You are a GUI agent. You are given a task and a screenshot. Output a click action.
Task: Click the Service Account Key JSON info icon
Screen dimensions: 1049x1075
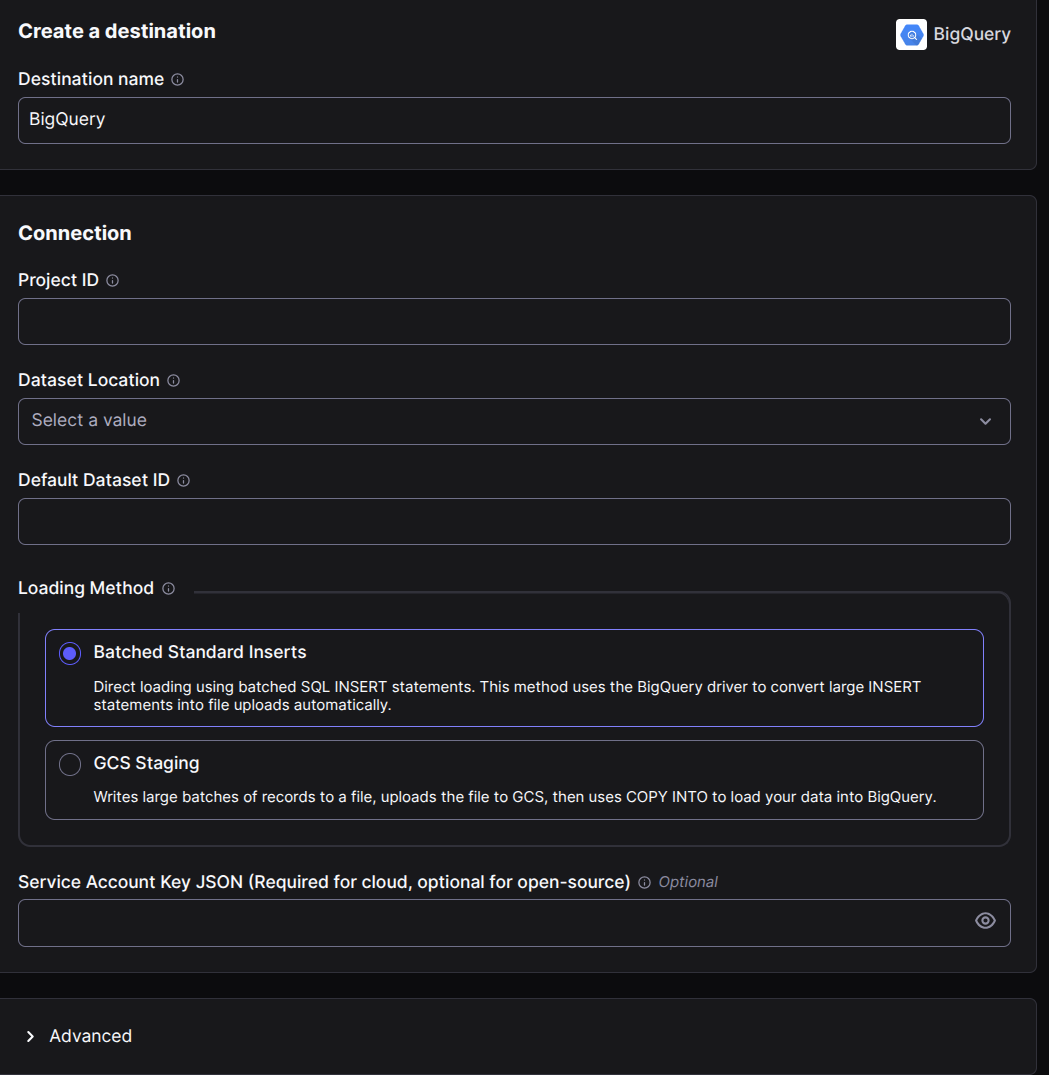coord(644,882)
